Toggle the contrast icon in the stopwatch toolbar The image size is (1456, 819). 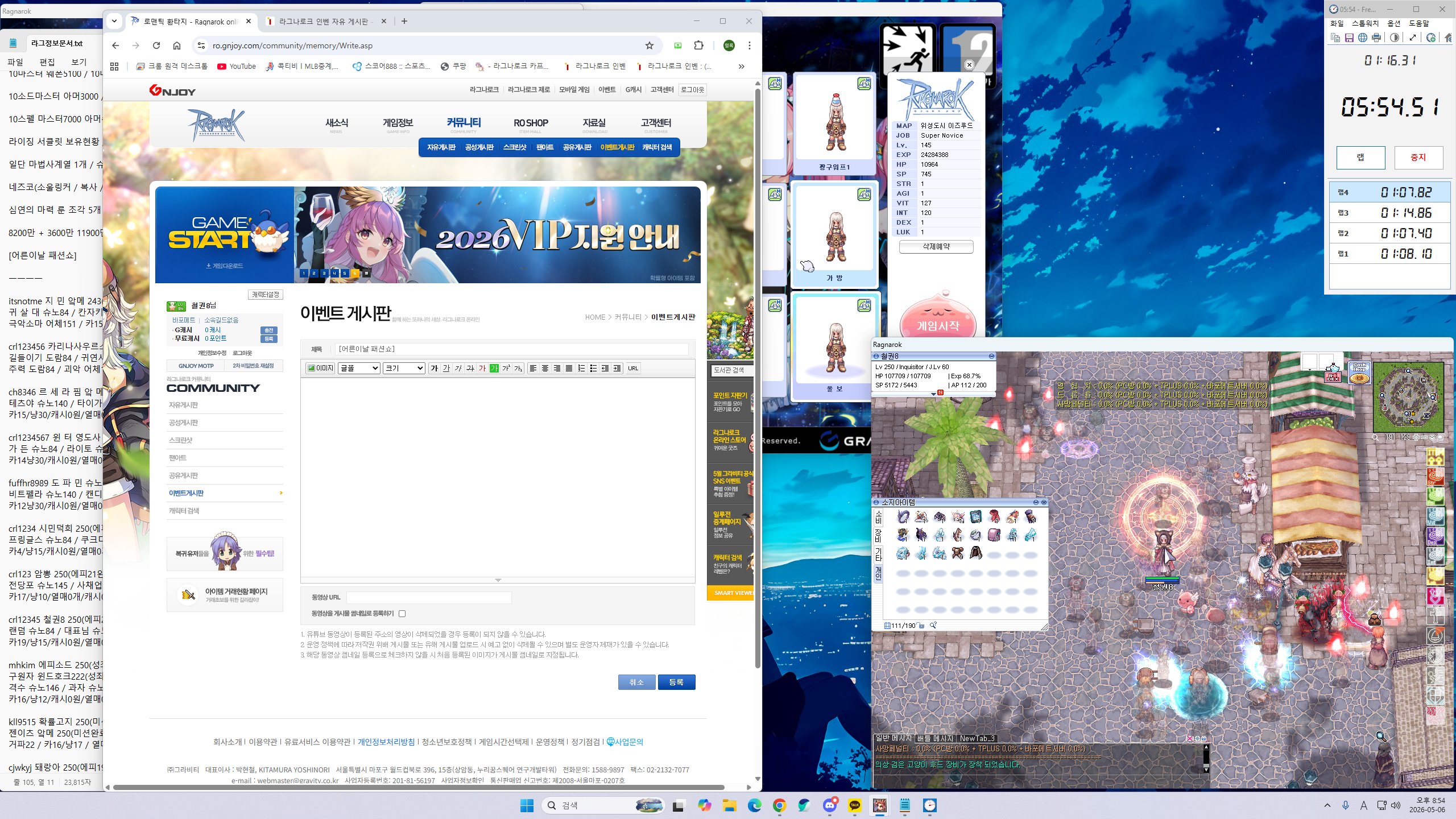1395,38
